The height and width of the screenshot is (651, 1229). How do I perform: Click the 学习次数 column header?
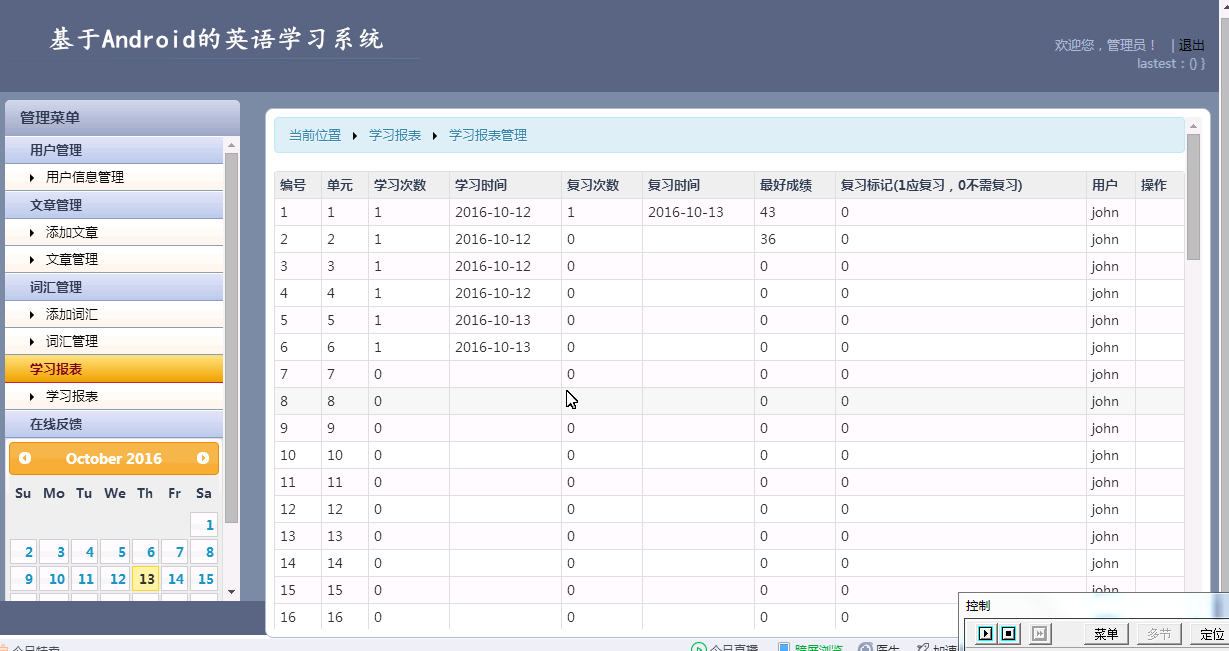(409, 185)
